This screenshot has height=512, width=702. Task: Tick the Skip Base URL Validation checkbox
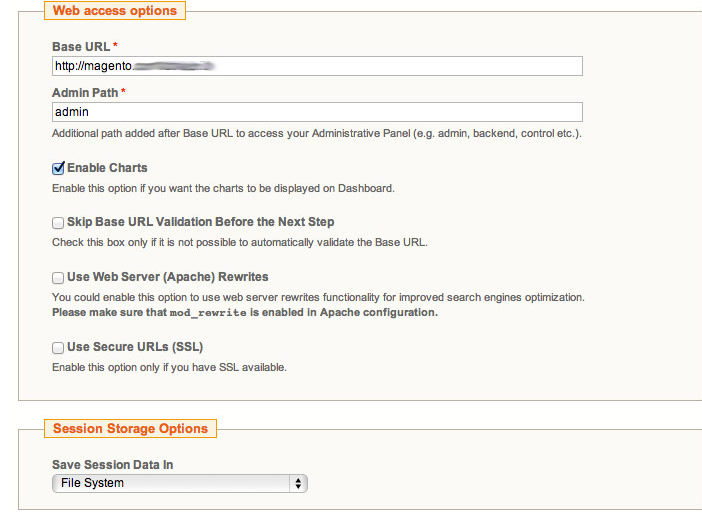point(59,222)
